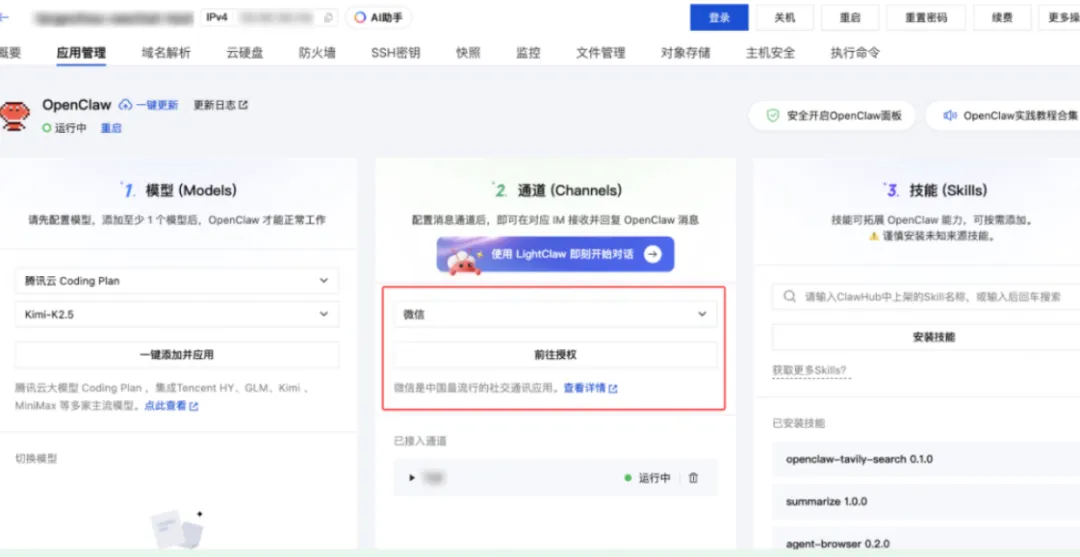Click the search magnifier icon in Skills
Image resolution: width=1080 pixels, height=557 pixels.
[789, 297]
